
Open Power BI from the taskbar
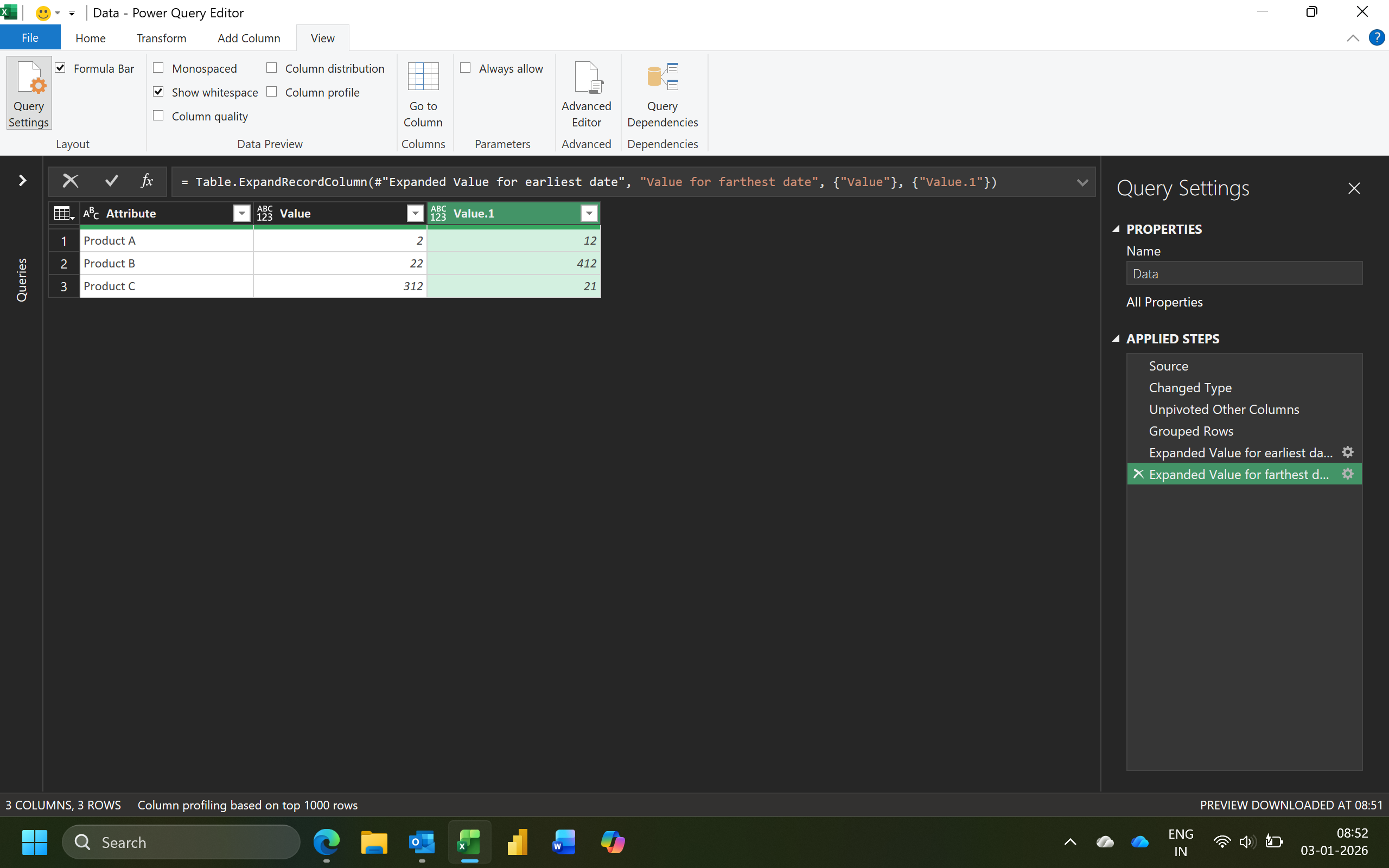coord(517,842)
